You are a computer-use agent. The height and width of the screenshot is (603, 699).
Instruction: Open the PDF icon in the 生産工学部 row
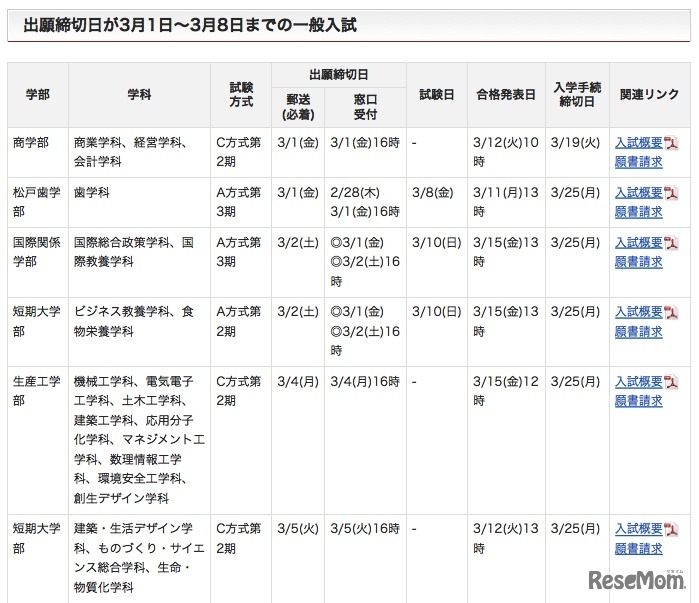coord(671,382)
